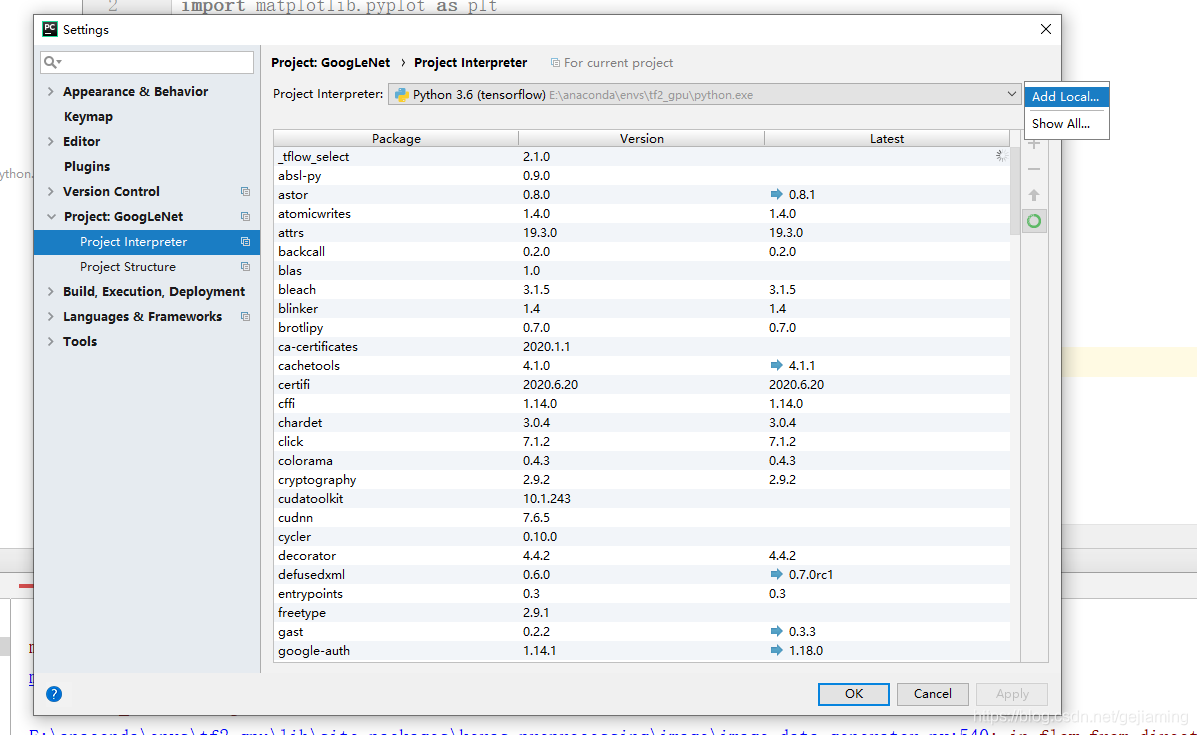Open the help question mark icon
Screen dimensions: 1197x735
53,694
